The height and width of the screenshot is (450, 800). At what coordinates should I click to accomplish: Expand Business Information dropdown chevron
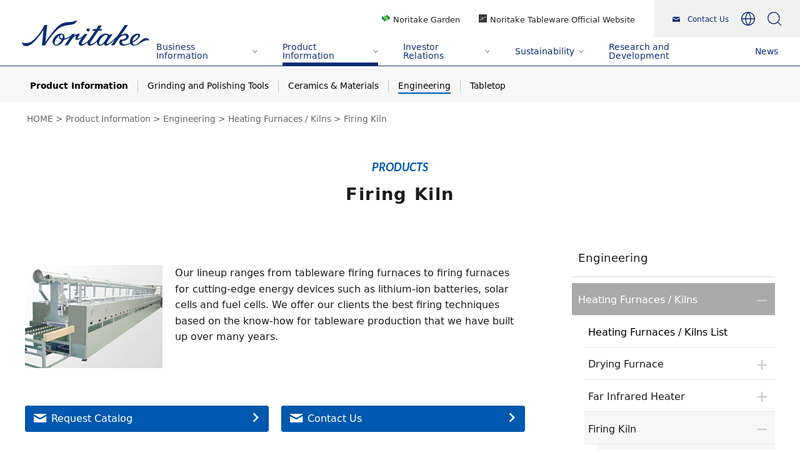[255, 52]
